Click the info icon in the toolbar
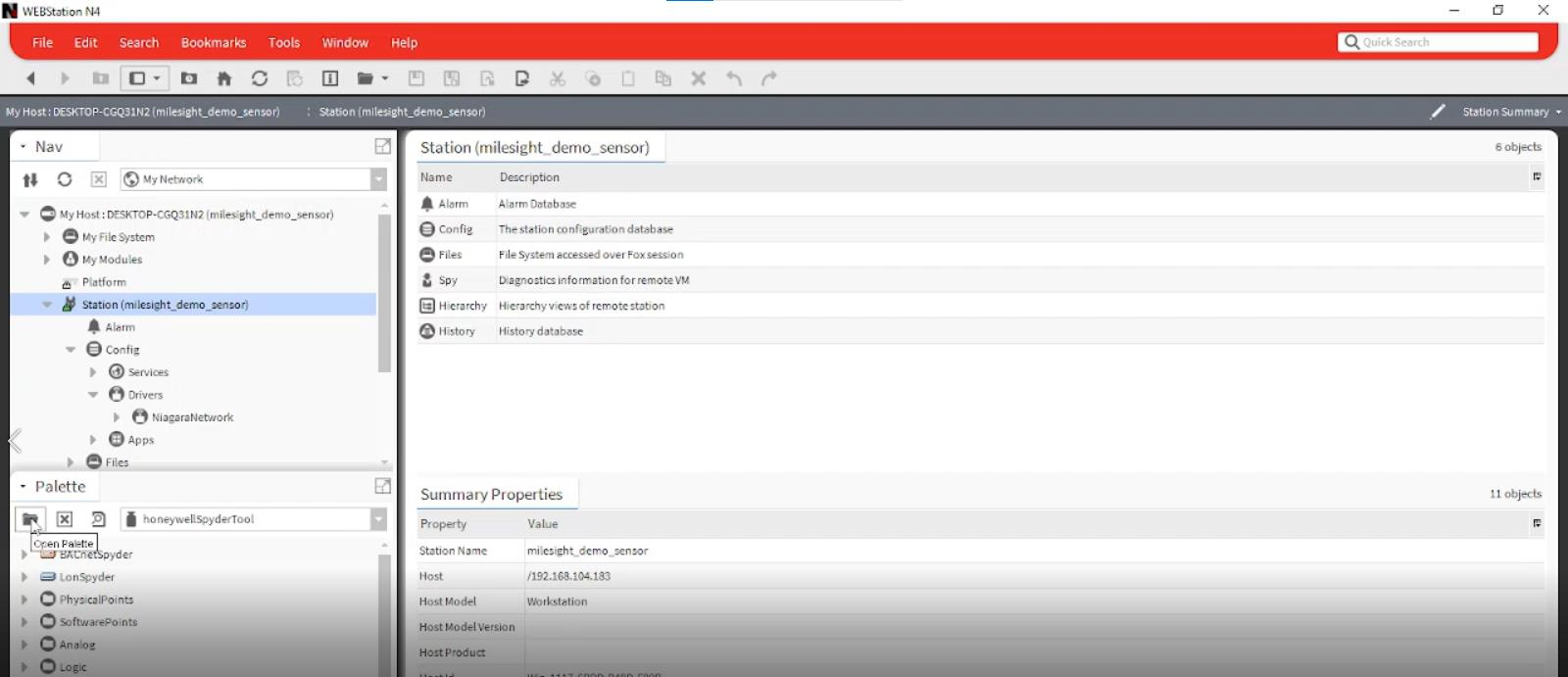Image resolution: width=1568 pixels, height=677 pixels. [330, 78]
